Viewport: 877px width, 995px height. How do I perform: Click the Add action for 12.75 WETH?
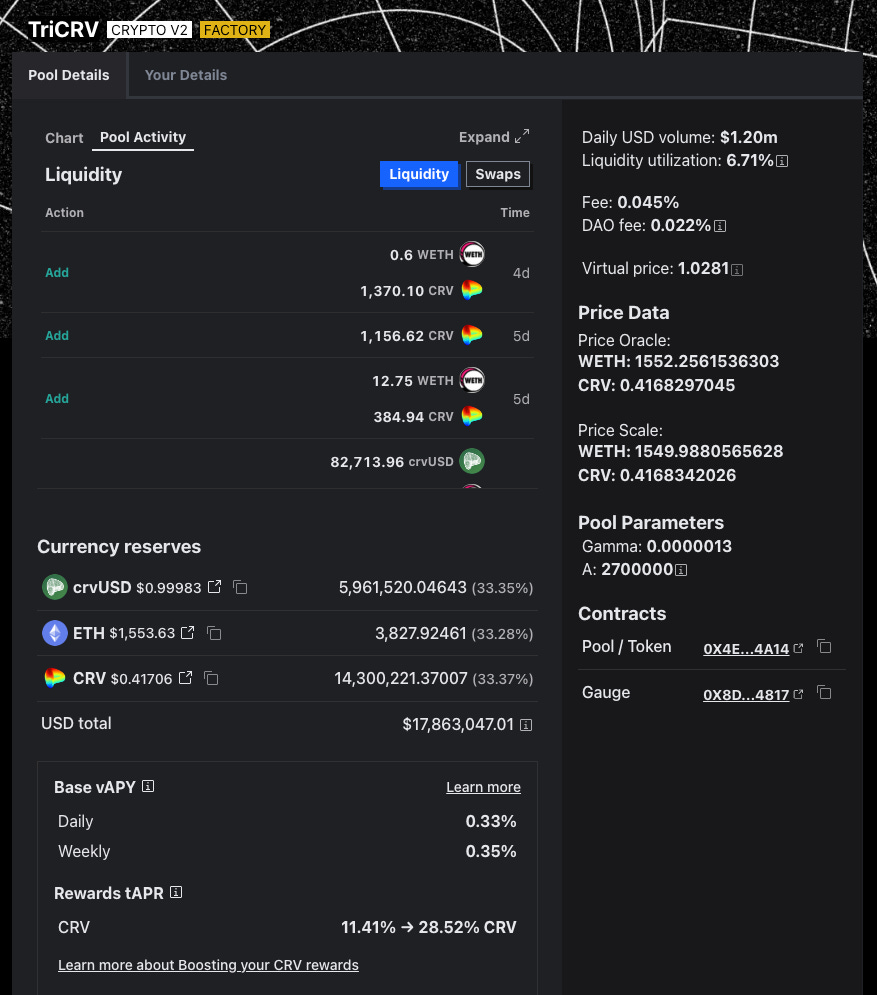[57, 399]
